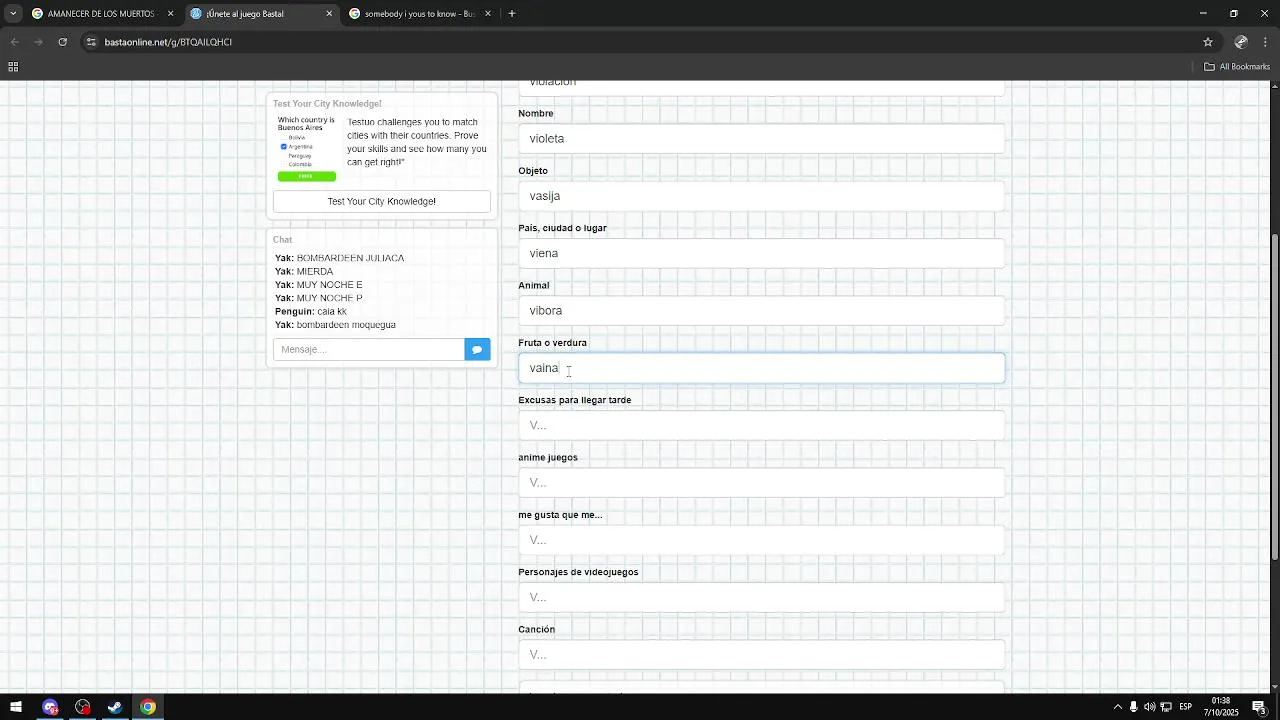Open the Chrome apps grid shortcut
This screenshot has height=720, width=1280.
(13, 67)
